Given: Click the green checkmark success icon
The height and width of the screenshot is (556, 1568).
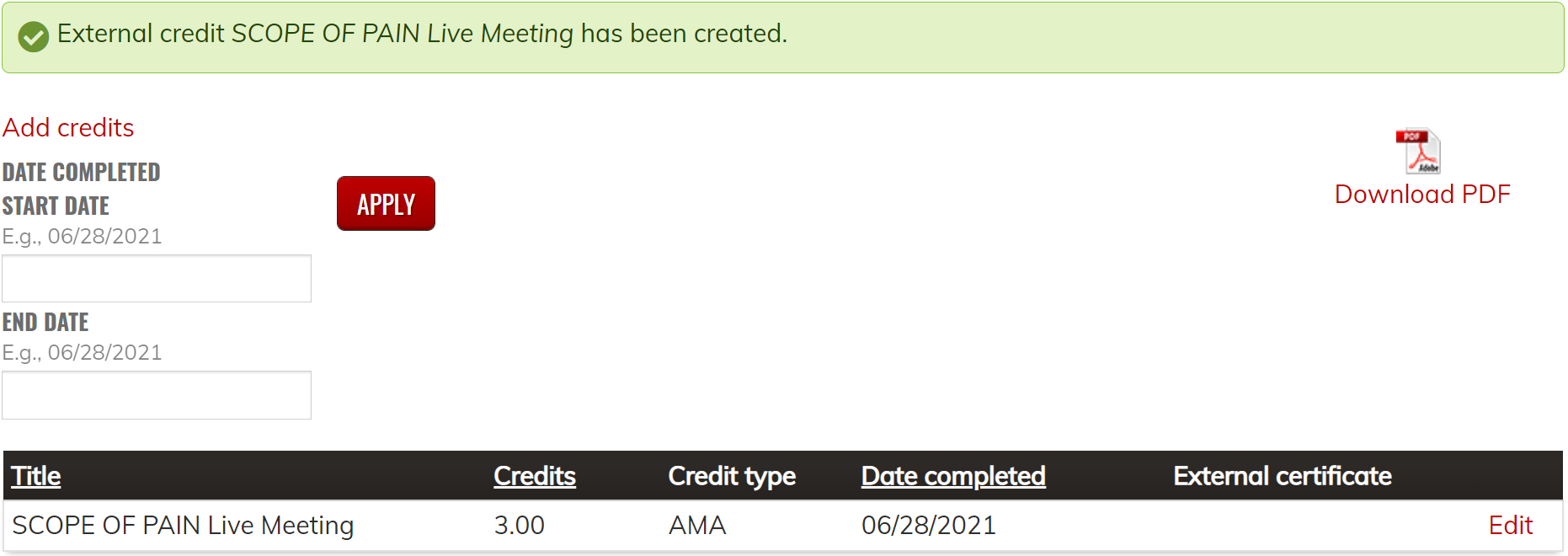Looking at the screenshot, I should pos(34,36).
